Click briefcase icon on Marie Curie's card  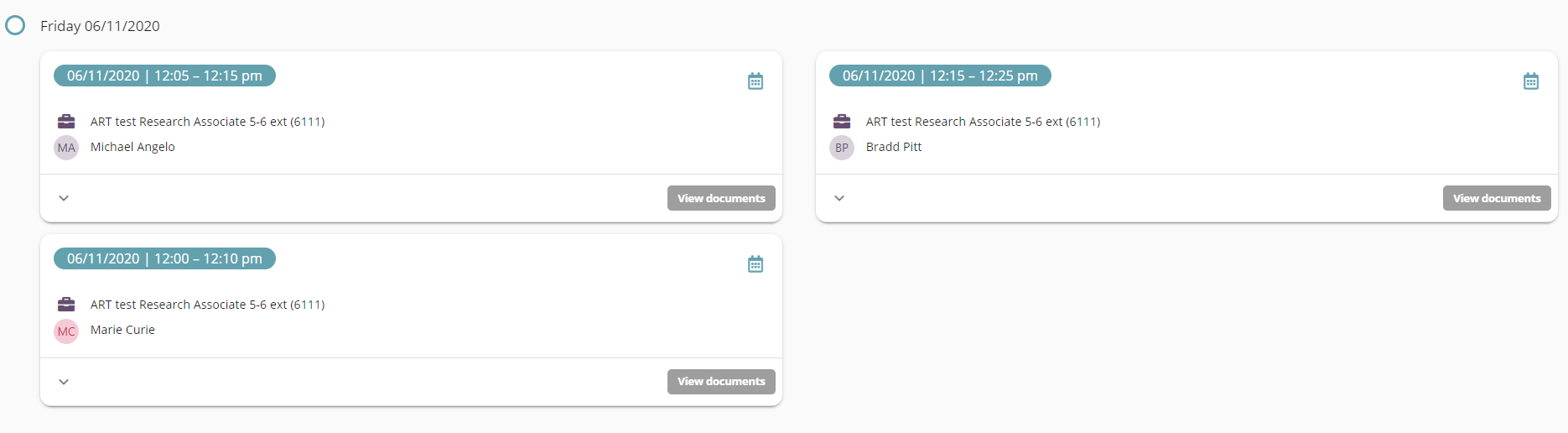(66, 305)
